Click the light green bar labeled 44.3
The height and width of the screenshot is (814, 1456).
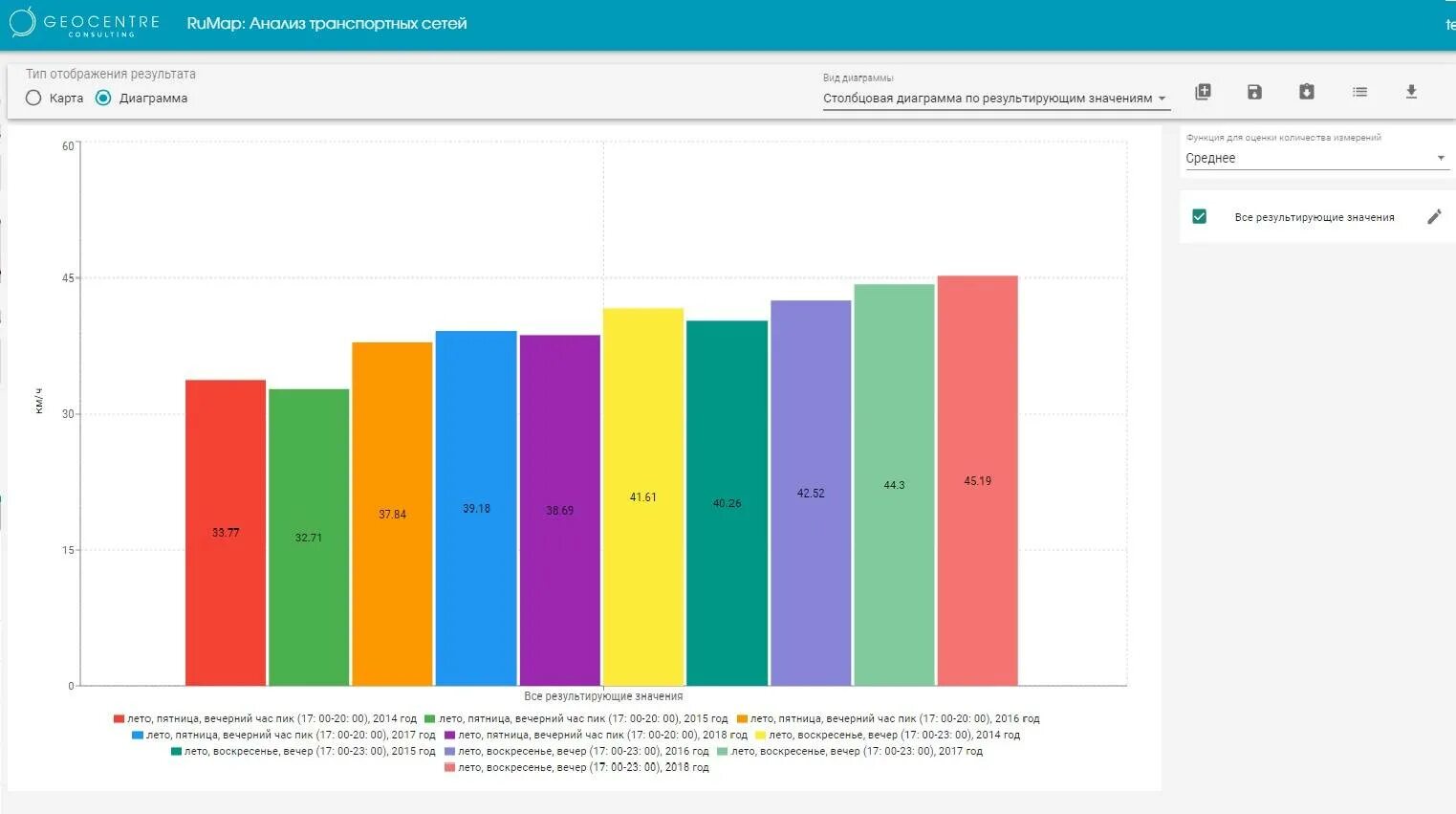click(x=894, y=485)
